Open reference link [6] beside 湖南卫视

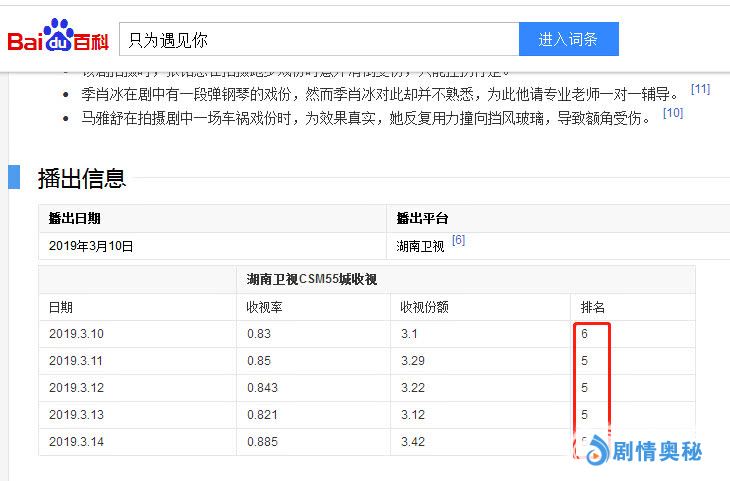click(x=458, y=241)
